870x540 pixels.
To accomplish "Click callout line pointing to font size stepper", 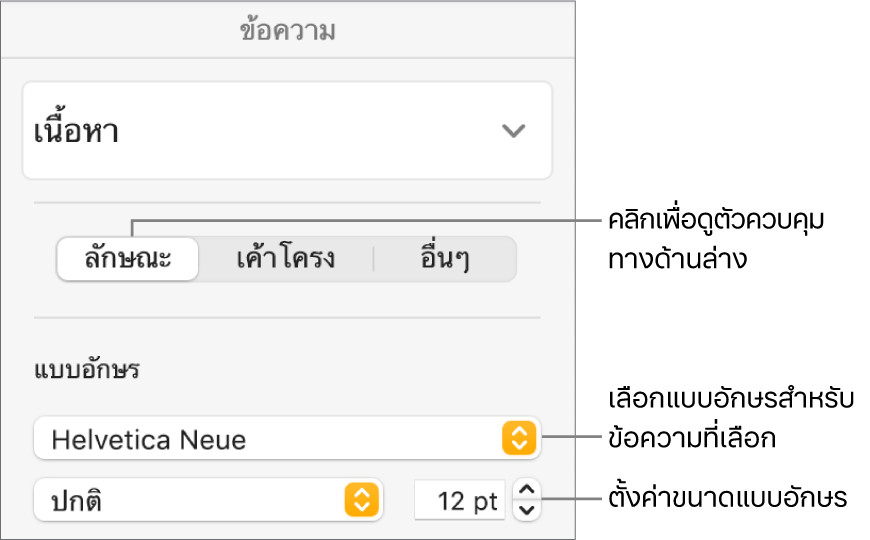I will [570, 498].
